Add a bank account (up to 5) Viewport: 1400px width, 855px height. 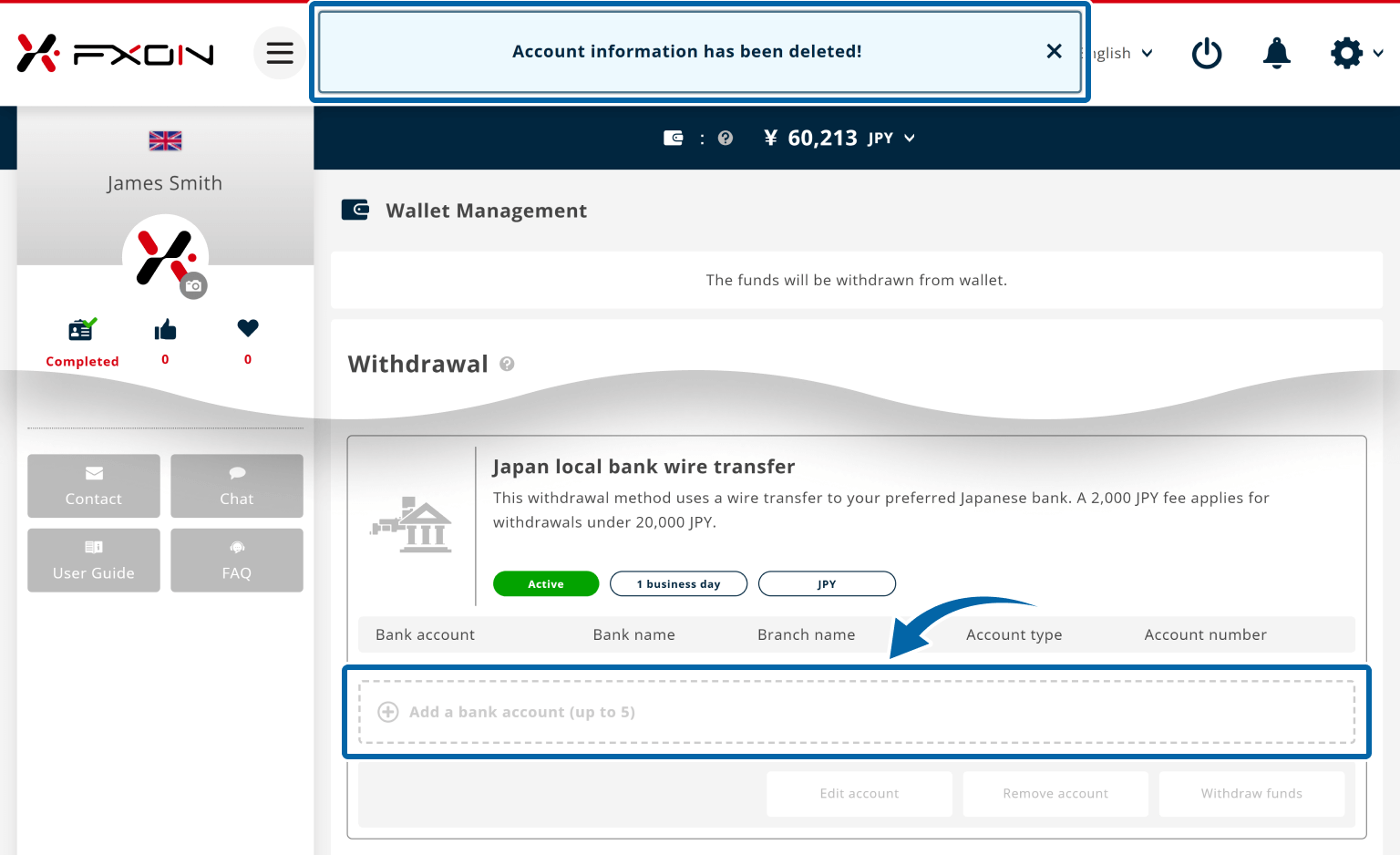(x=857, y=712)
